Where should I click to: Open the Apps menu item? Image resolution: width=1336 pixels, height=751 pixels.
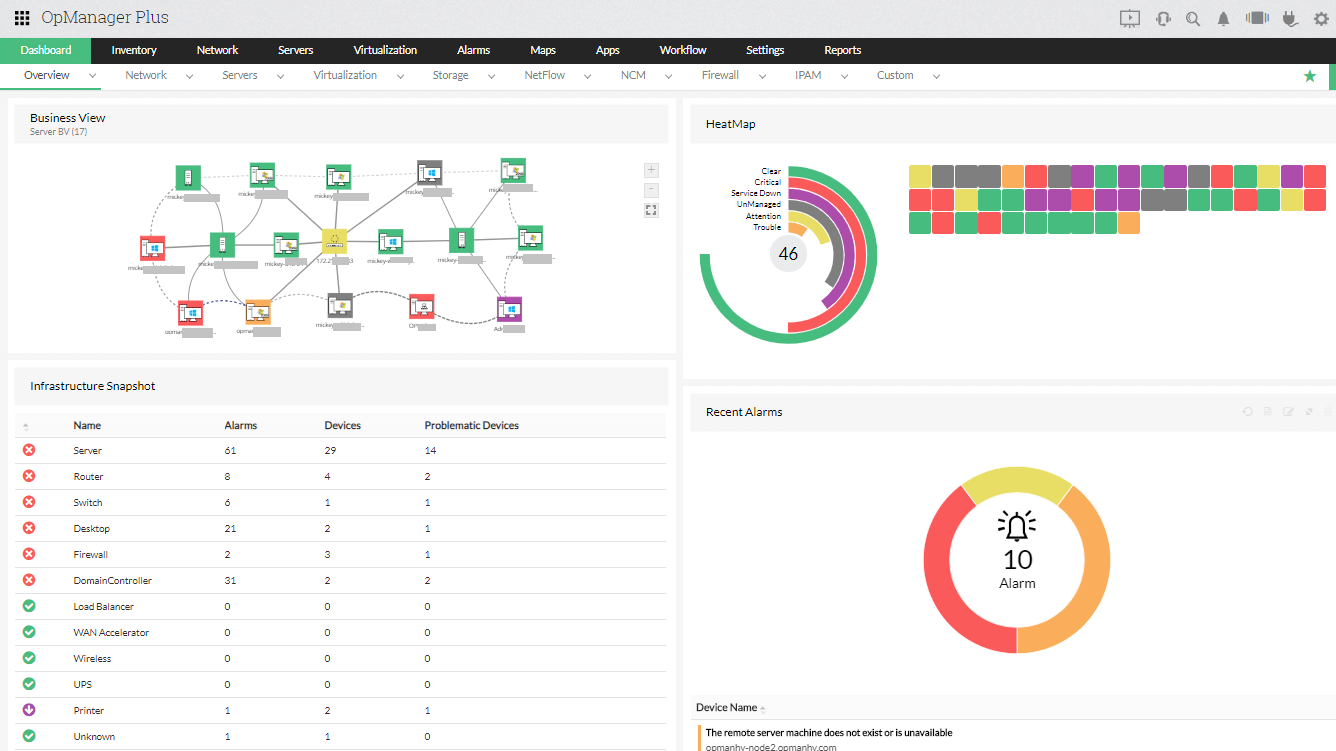tap(607, 50)
